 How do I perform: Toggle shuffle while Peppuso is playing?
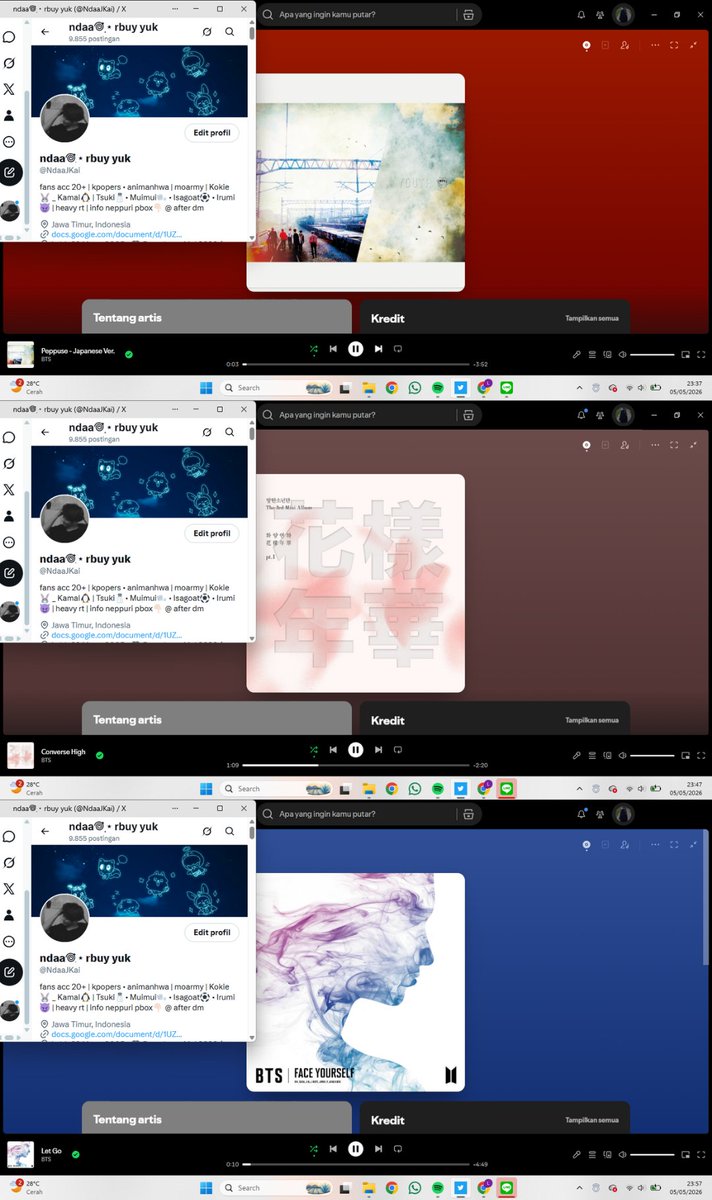[313, 349]
